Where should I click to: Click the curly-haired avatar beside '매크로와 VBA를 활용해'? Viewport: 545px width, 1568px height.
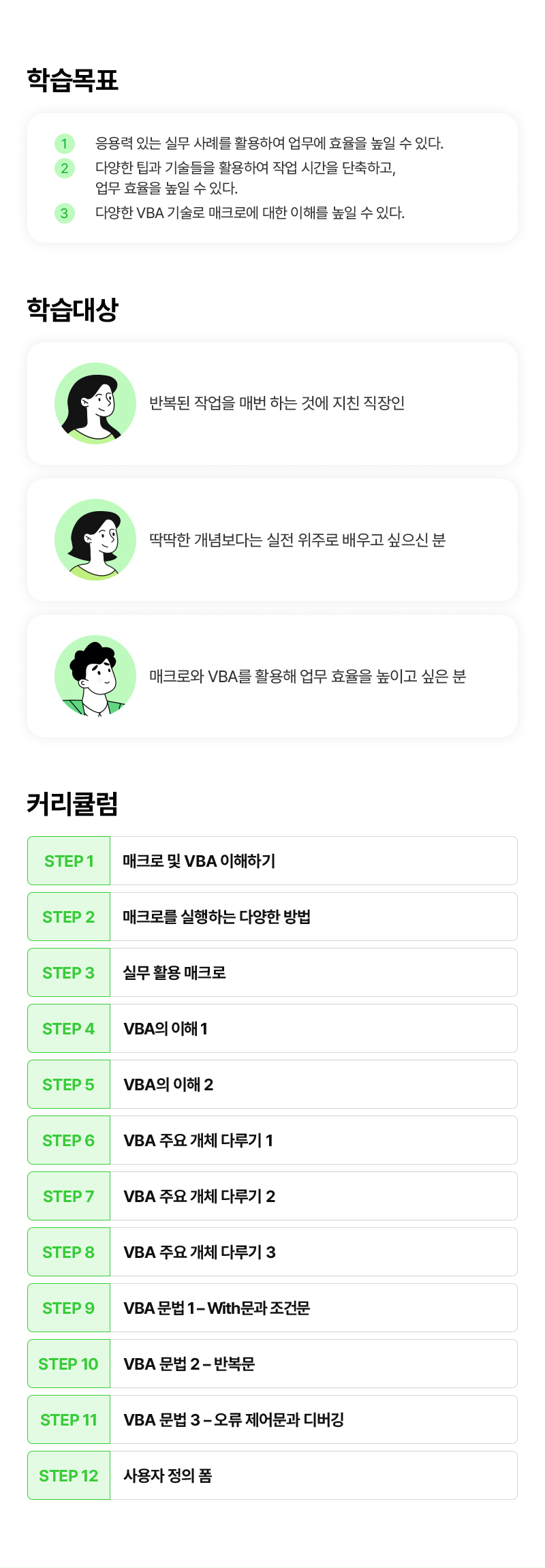[95, 676]
